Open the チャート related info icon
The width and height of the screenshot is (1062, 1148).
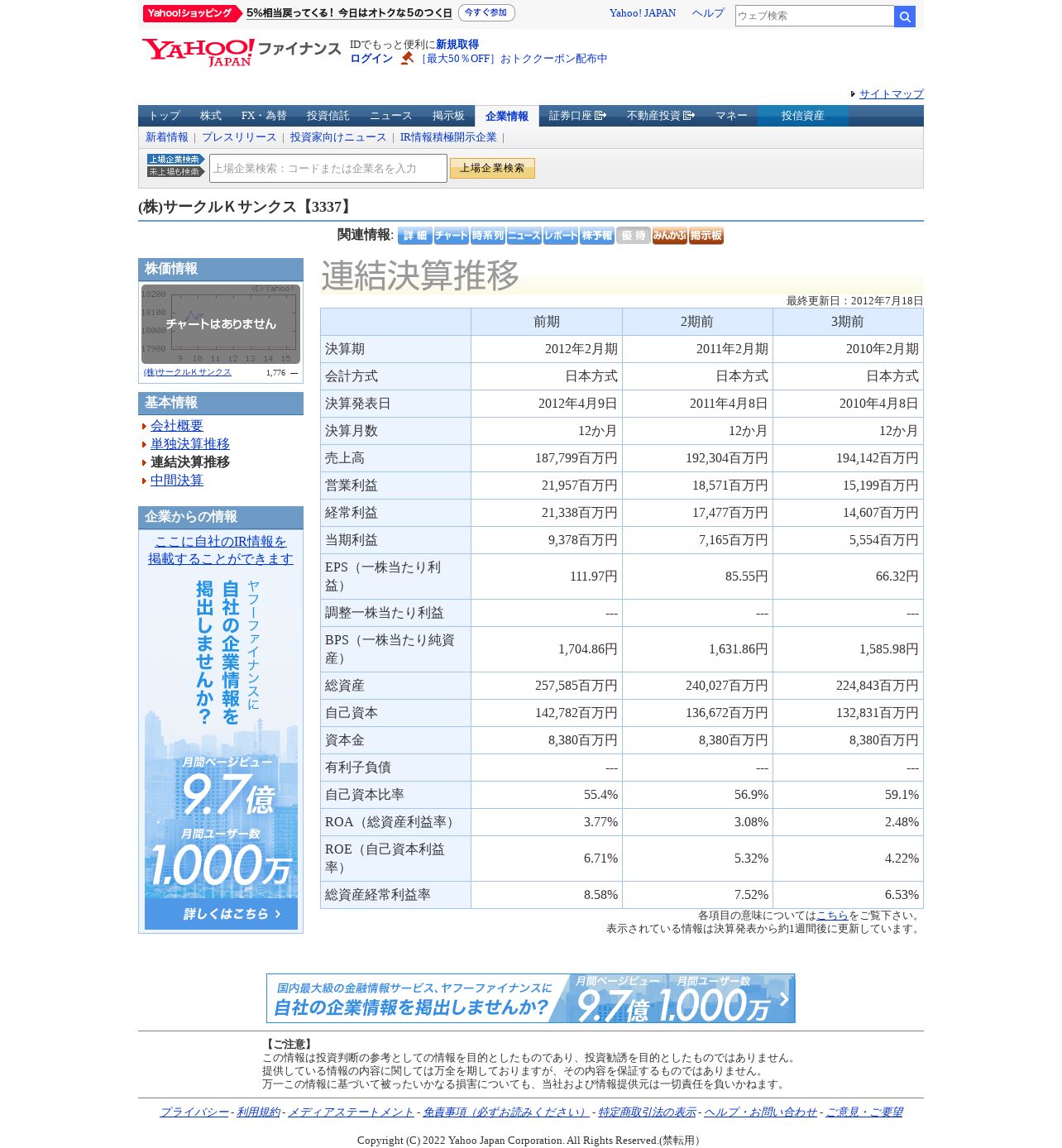point(451,236)
